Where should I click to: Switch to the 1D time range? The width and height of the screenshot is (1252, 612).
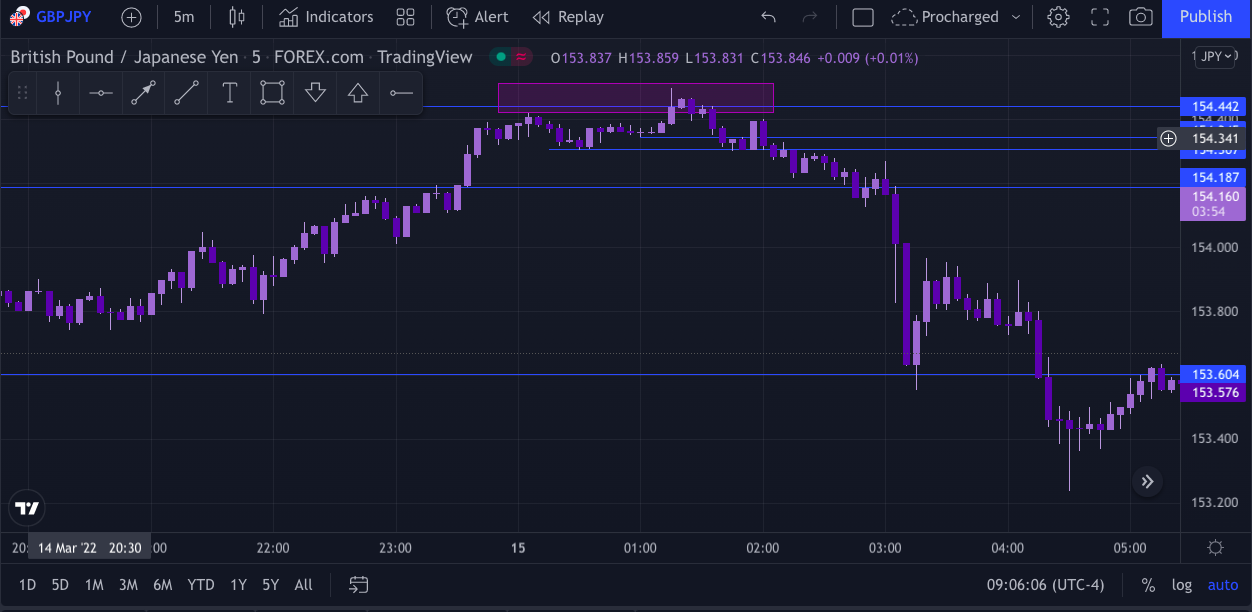28,585
